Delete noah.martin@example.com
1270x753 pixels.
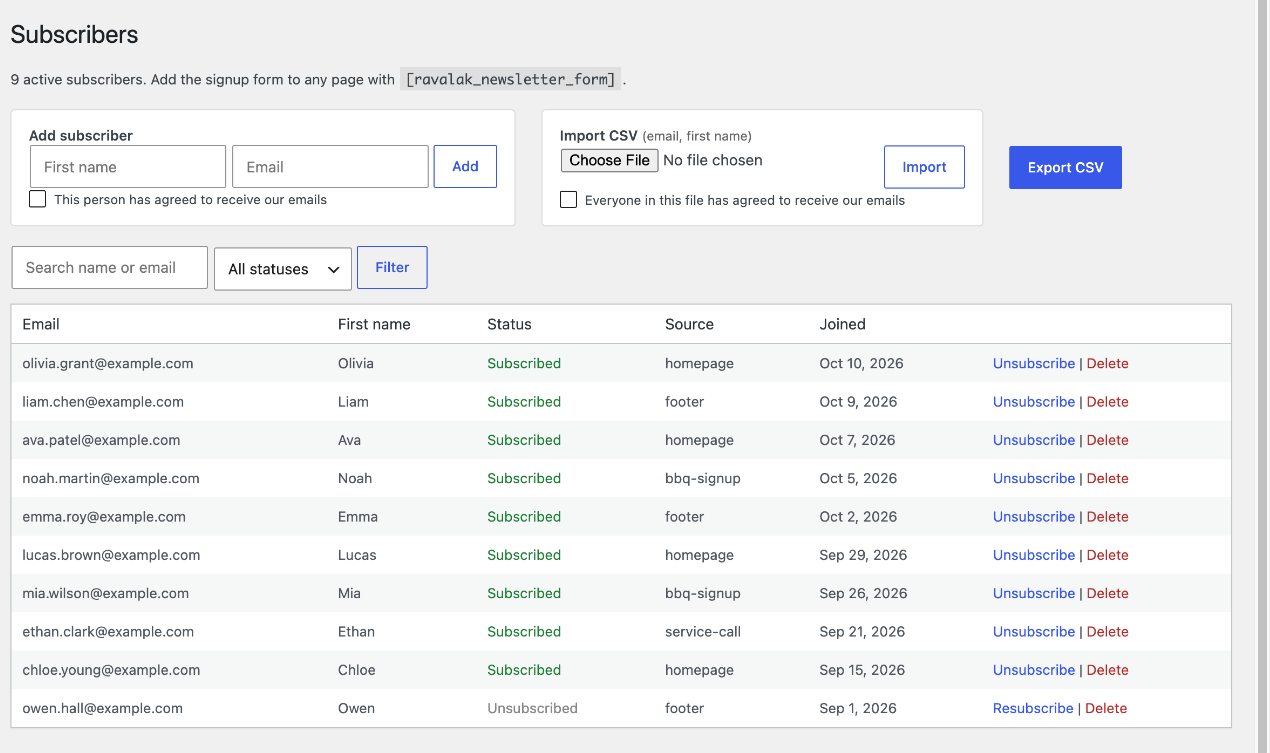(x=1107, y=479)
